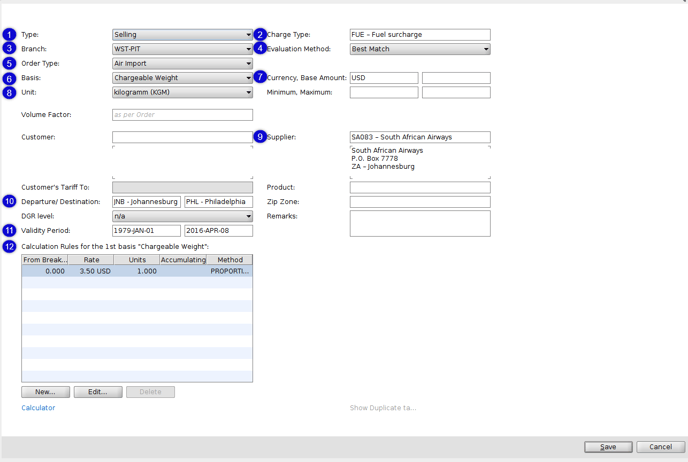688x462 pixels.
Task: Open the Order Type dropdown (Air Import)
Action: [182, 64]
